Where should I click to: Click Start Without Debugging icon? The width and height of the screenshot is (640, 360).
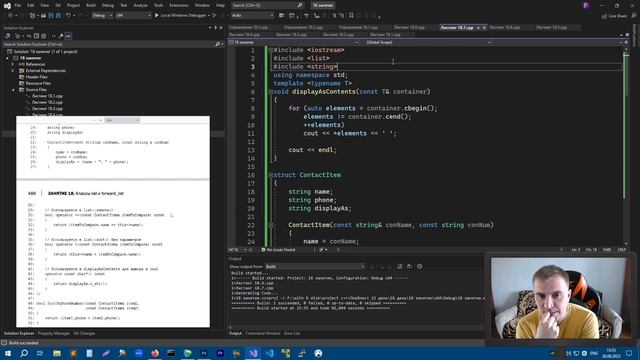click(x=214, y=15)
